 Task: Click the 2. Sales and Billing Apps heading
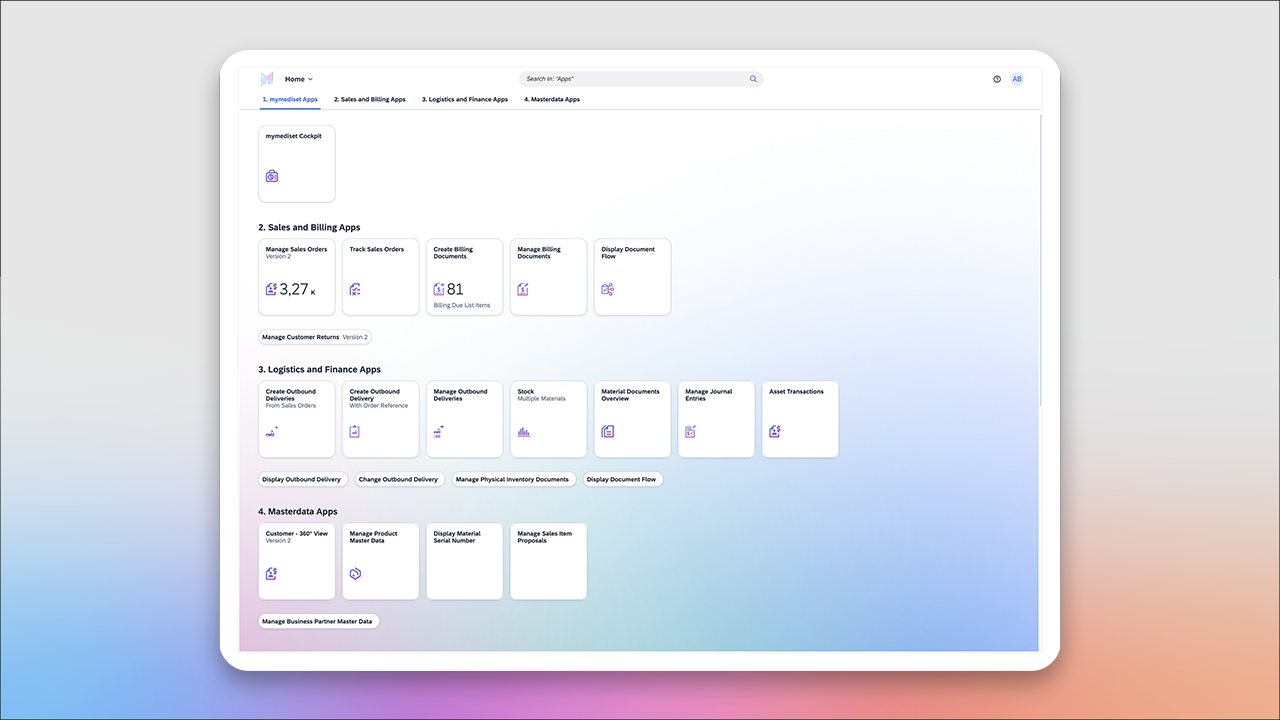pyautogui.click(x=309, y=228)
